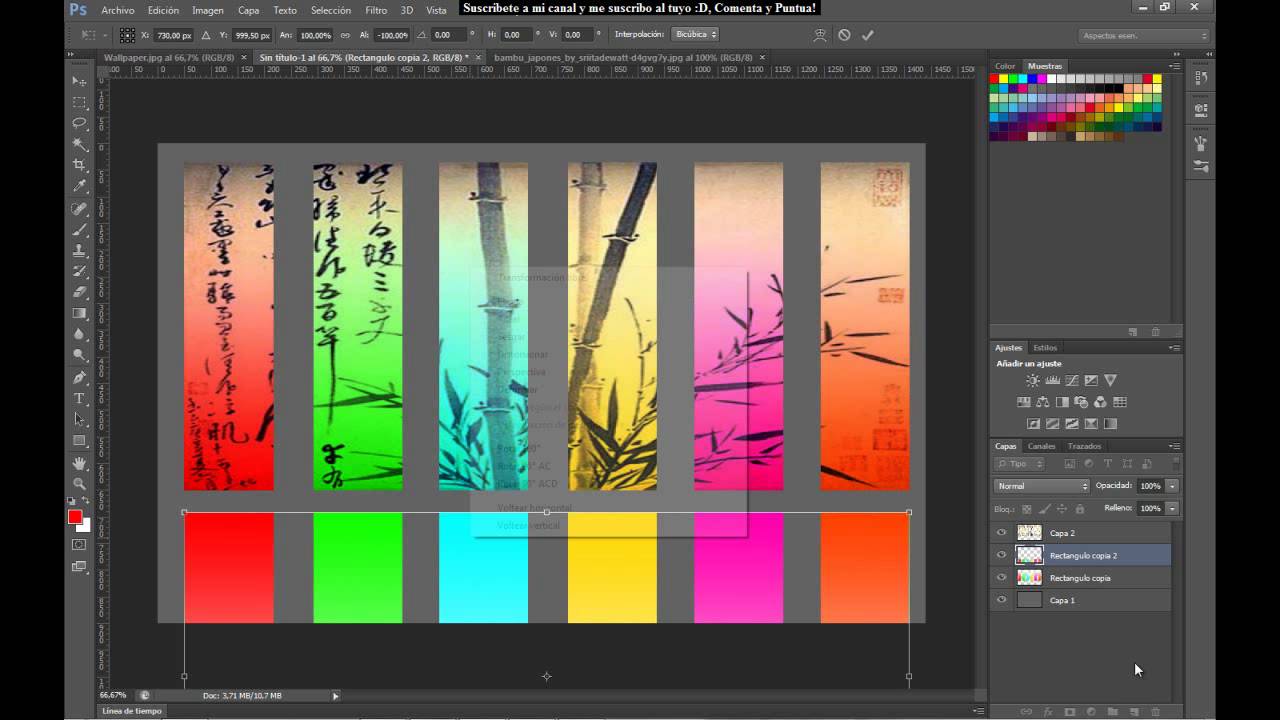Hide the Rectangulo copia layer
This screenshot has height=720, width=1280.
coord(1001,578)
